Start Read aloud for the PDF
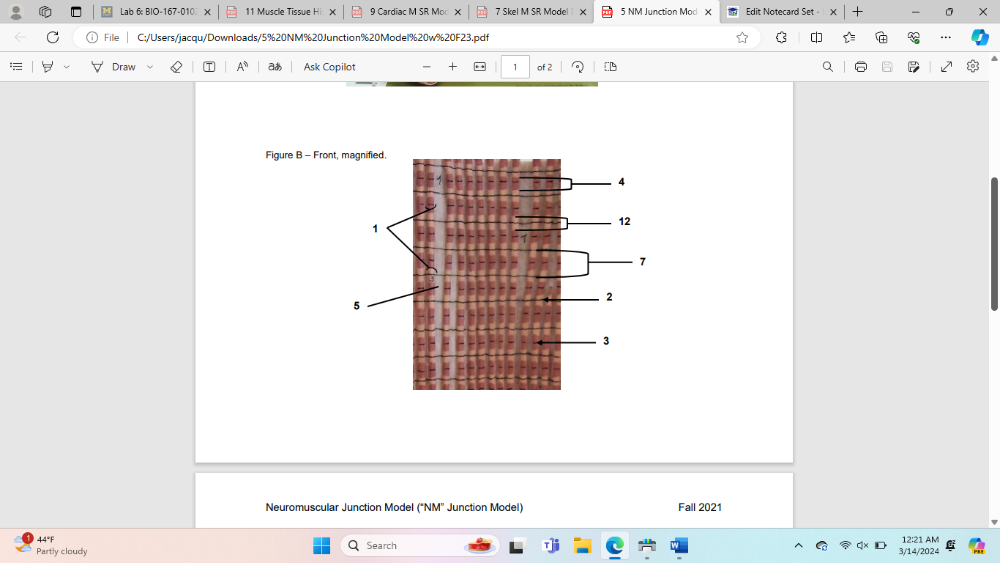The width and height of the screenshot is (1000, 563). click(x=242, y=67)
